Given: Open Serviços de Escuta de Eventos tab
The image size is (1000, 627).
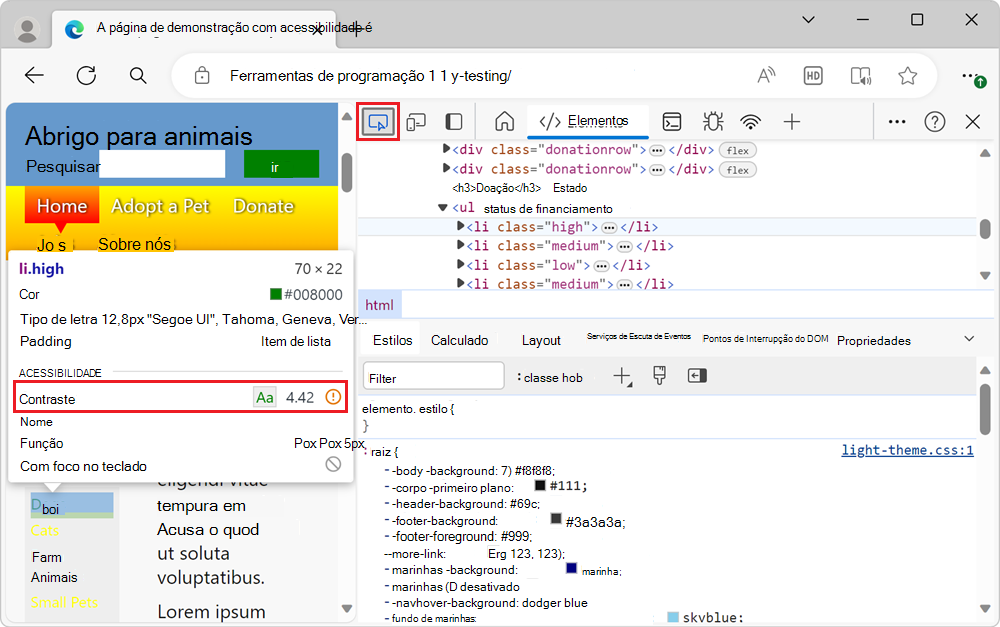Looking at the screenshot, I should click(x=639, y=336).
